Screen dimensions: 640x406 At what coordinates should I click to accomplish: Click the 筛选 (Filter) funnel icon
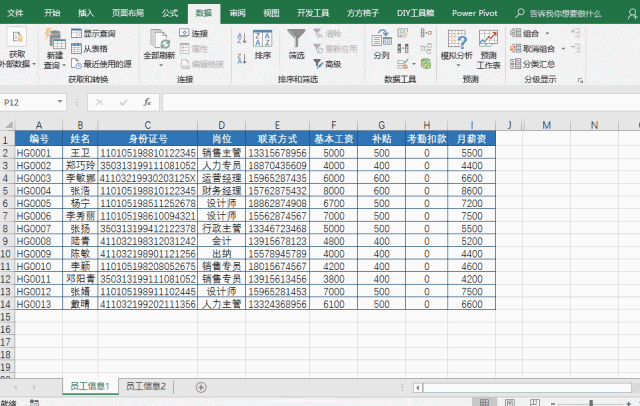point(297,41)
